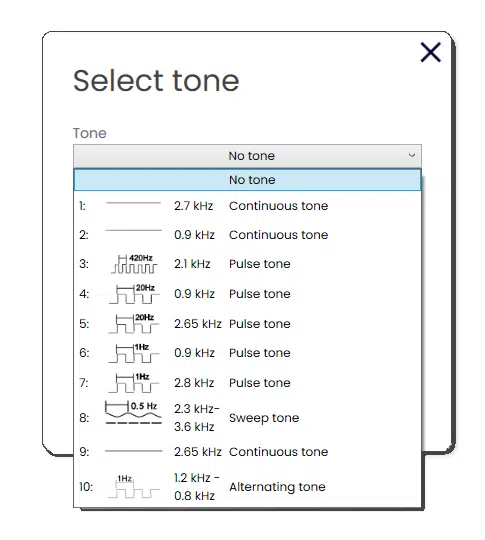Close the Select tone dialog
The image size is (485, 540).
[431, 52]
